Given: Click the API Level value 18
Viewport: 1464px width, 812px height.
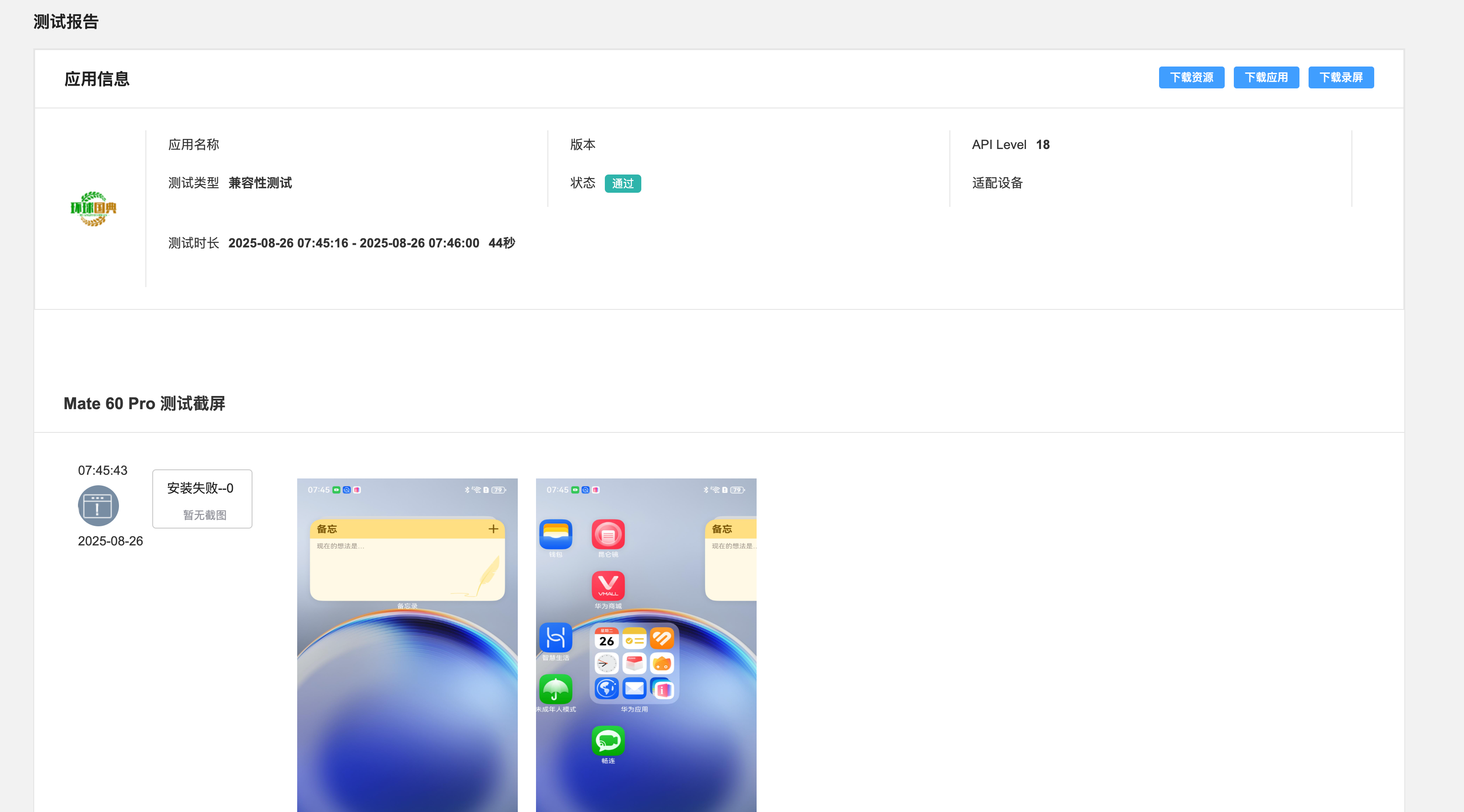Looking at the screenshot, I should click(x=1043, y=144).
